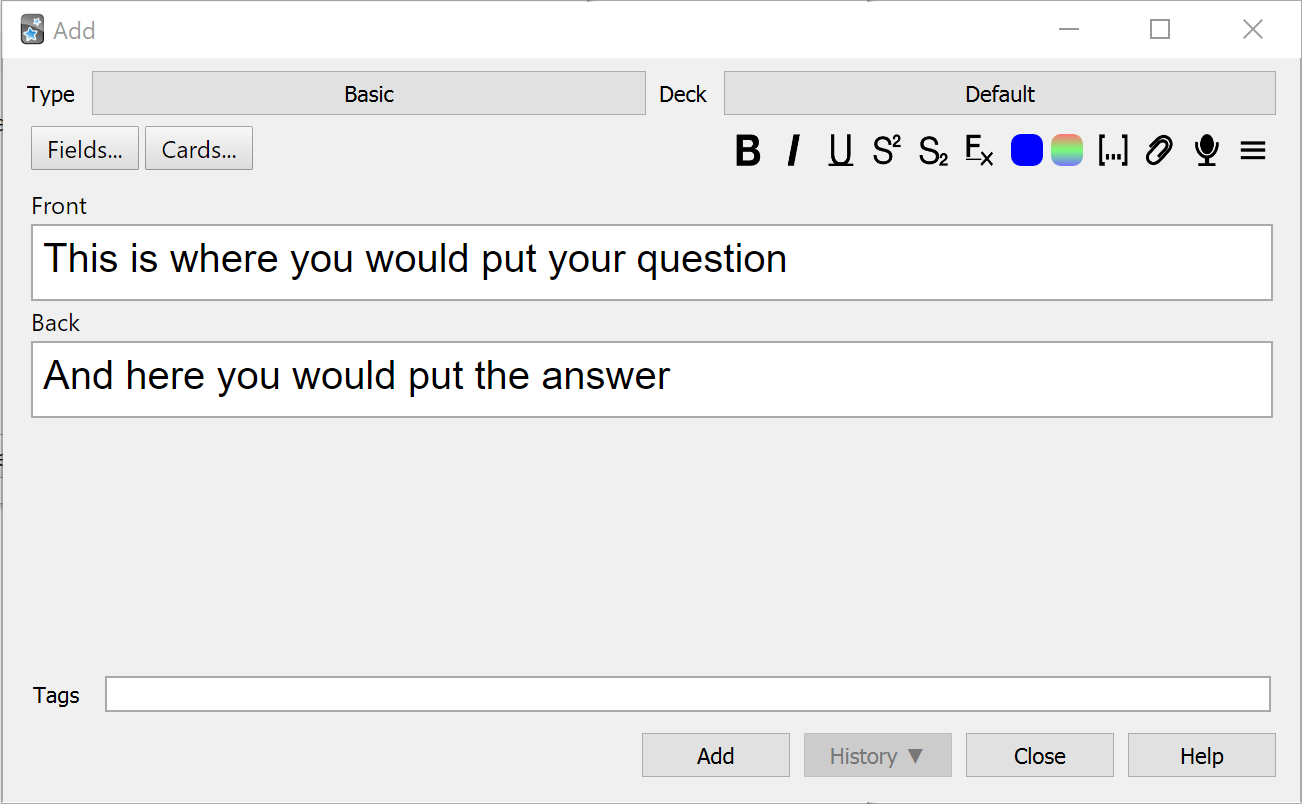The height and width of the screenshot is (804, 1302).
Task: Toggle italic text formatting
Action: click(792, 151)
